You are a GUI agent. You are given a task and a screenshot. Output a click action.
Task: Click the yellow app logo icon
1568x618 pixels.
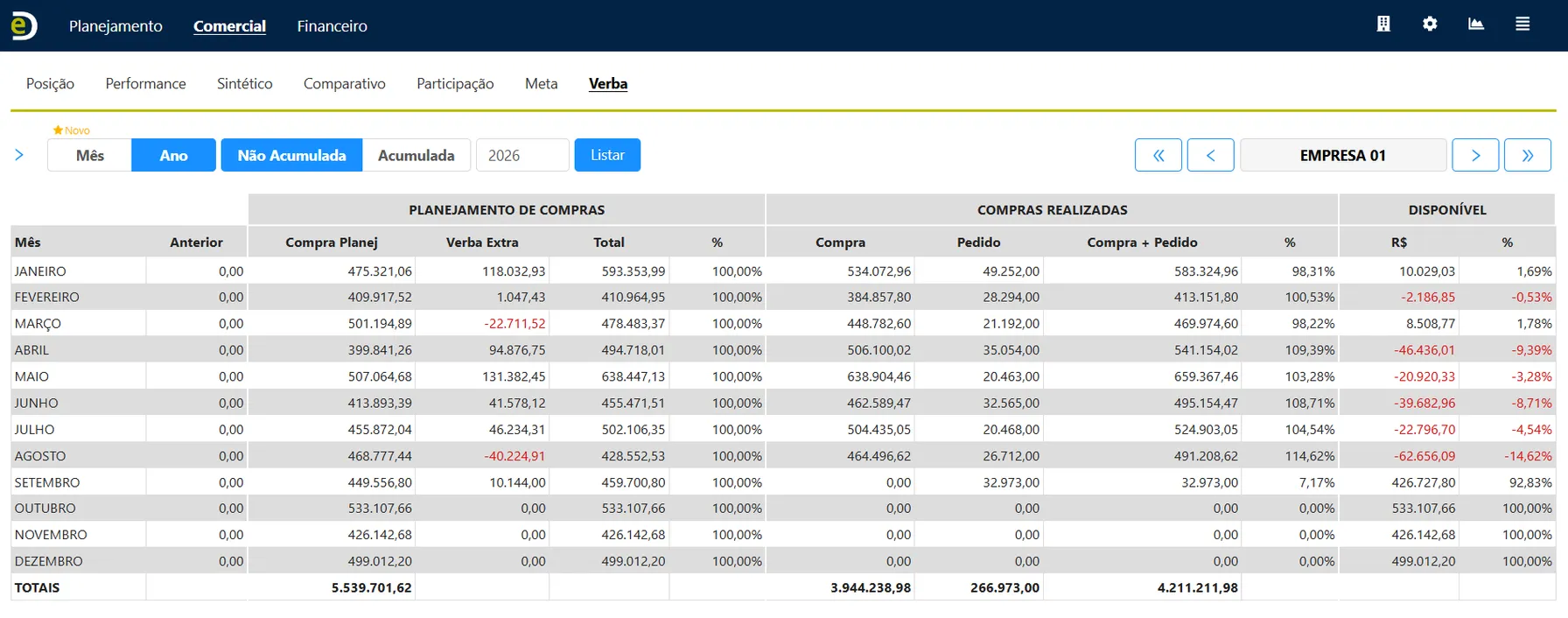tap(24, 25)
